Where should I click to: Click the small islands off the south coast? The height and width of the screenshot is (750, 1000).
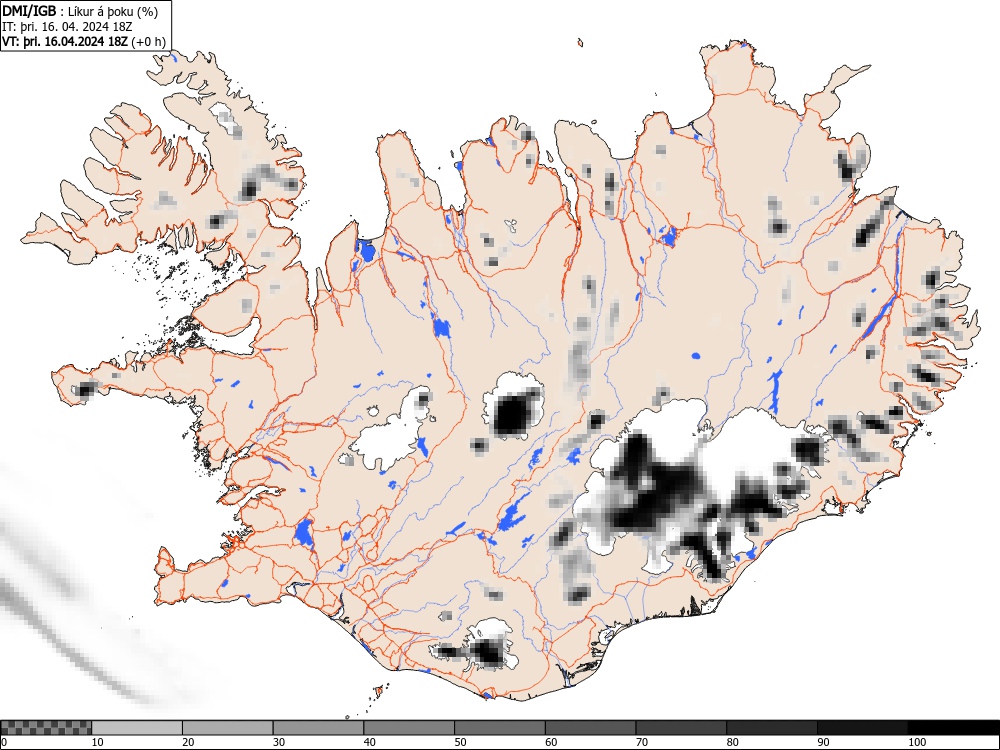379,691
